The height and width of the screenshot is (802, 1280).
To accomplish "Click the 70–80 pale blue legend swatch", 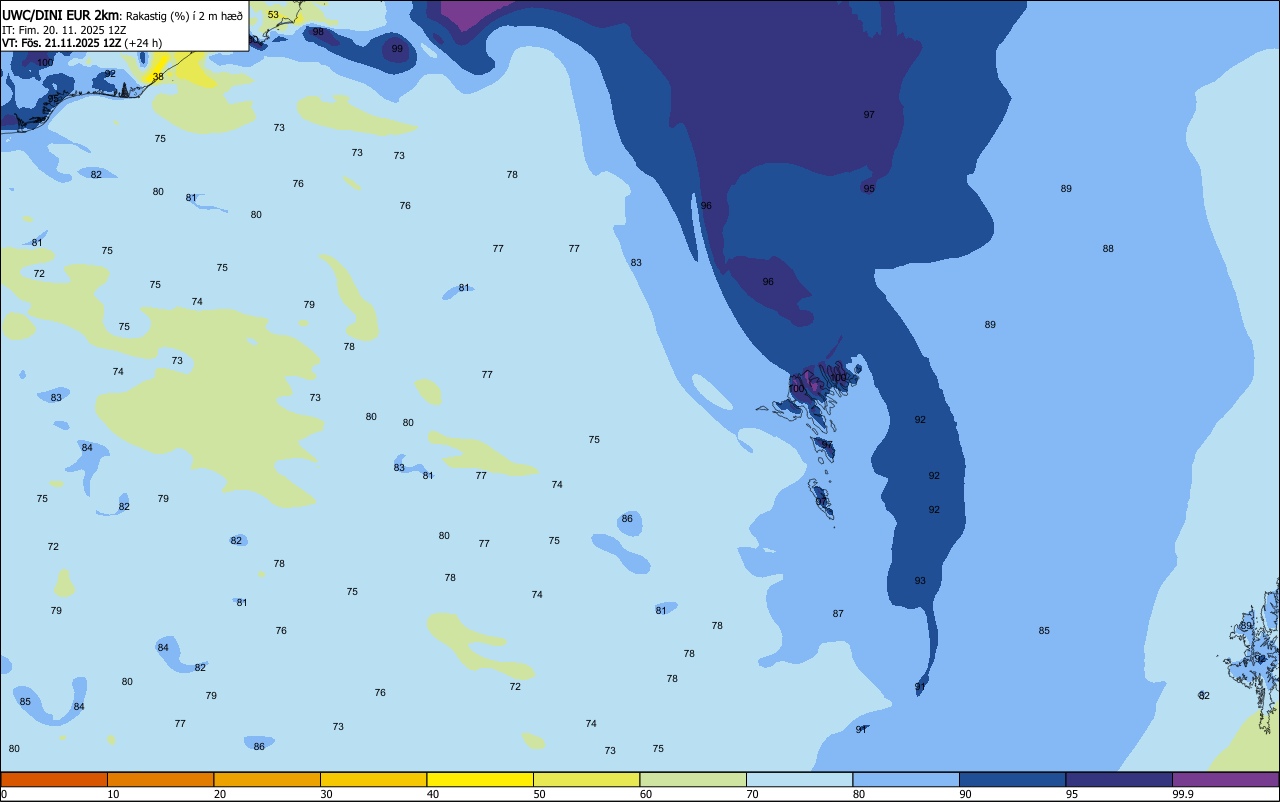I will 799,779.
